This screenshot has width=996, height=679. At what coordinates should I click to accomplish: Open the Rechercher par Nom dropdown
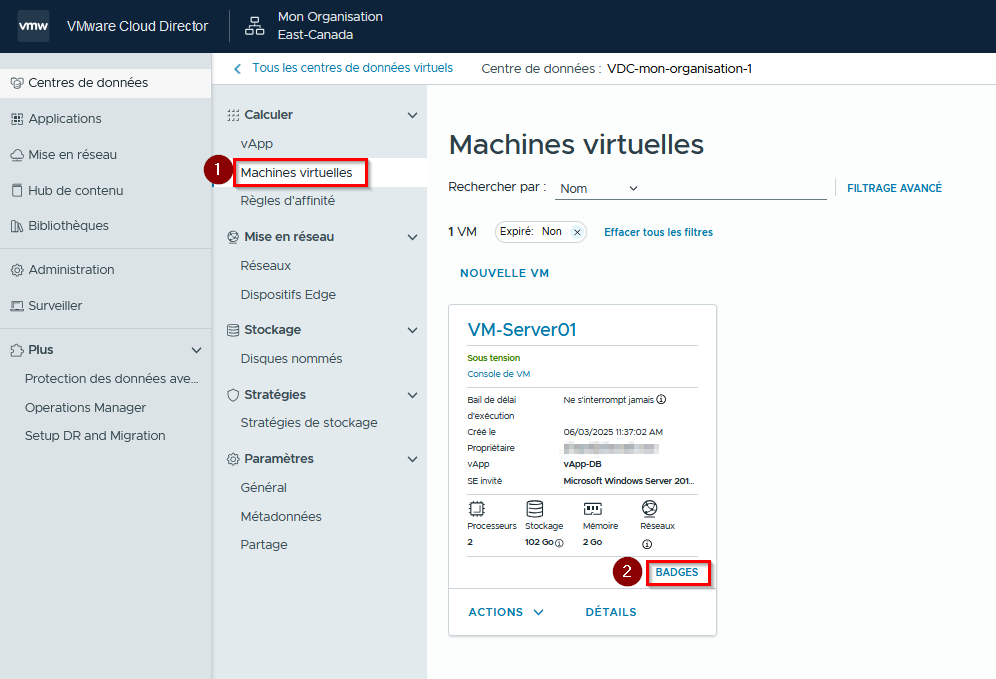click(598, 189)
